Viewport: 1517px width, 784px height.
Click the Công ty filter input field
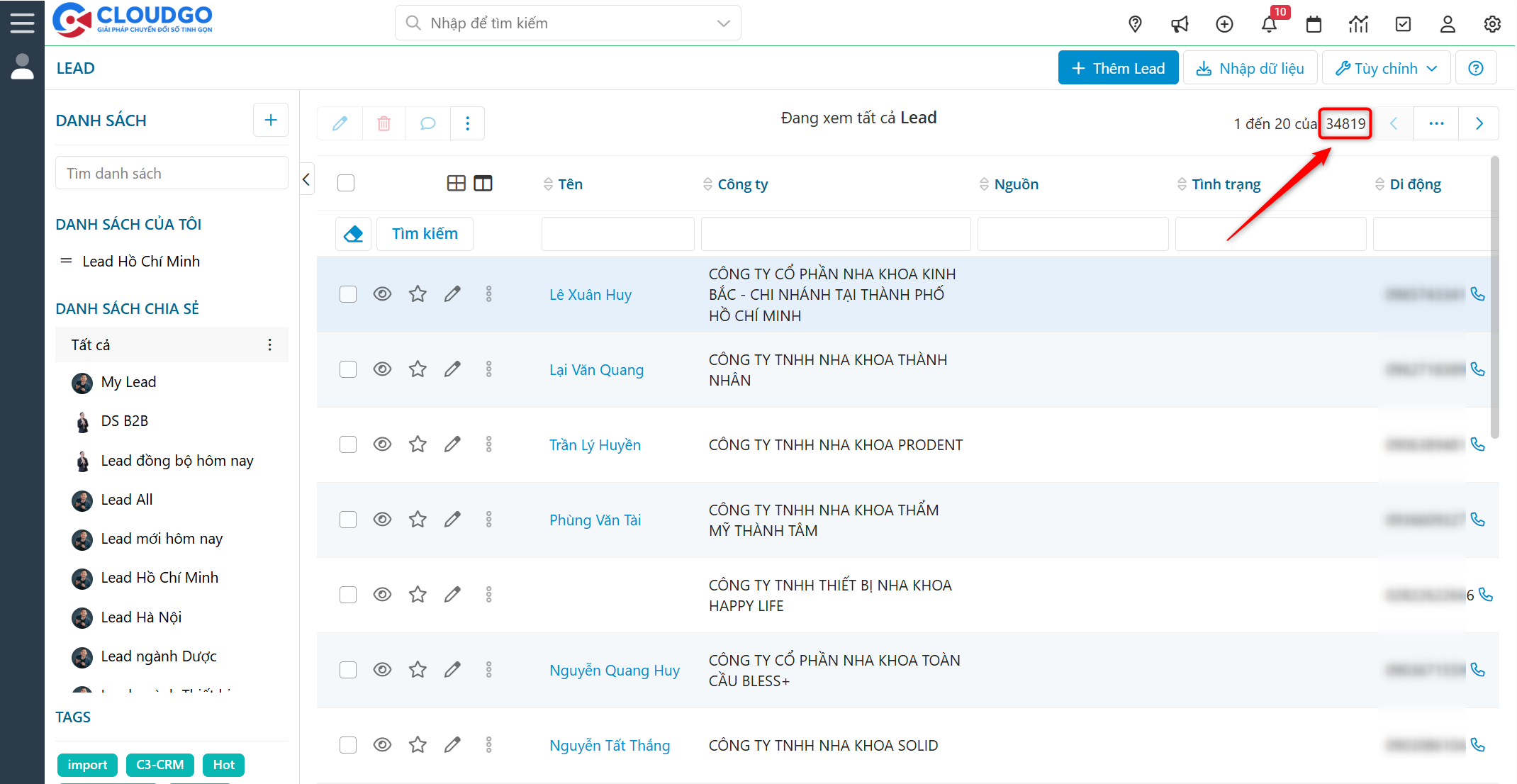835,234
